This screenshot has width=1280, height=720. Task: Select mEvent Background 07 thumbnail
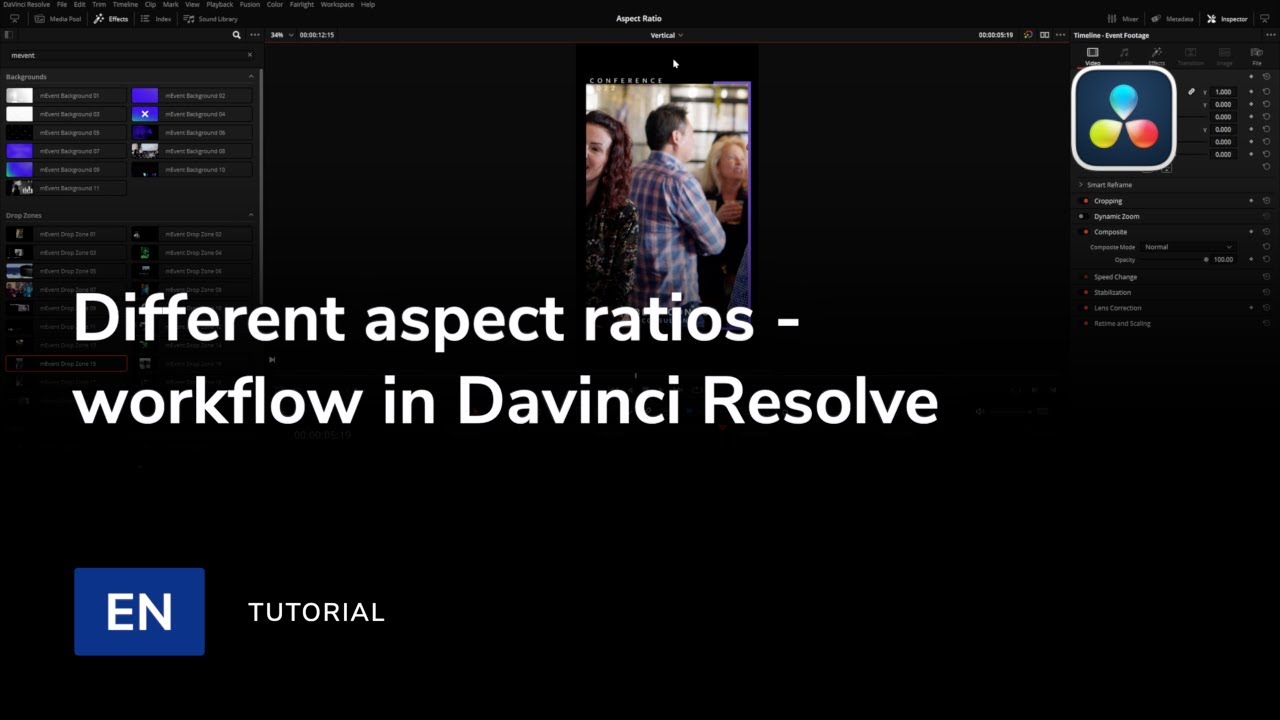(19, 151)
